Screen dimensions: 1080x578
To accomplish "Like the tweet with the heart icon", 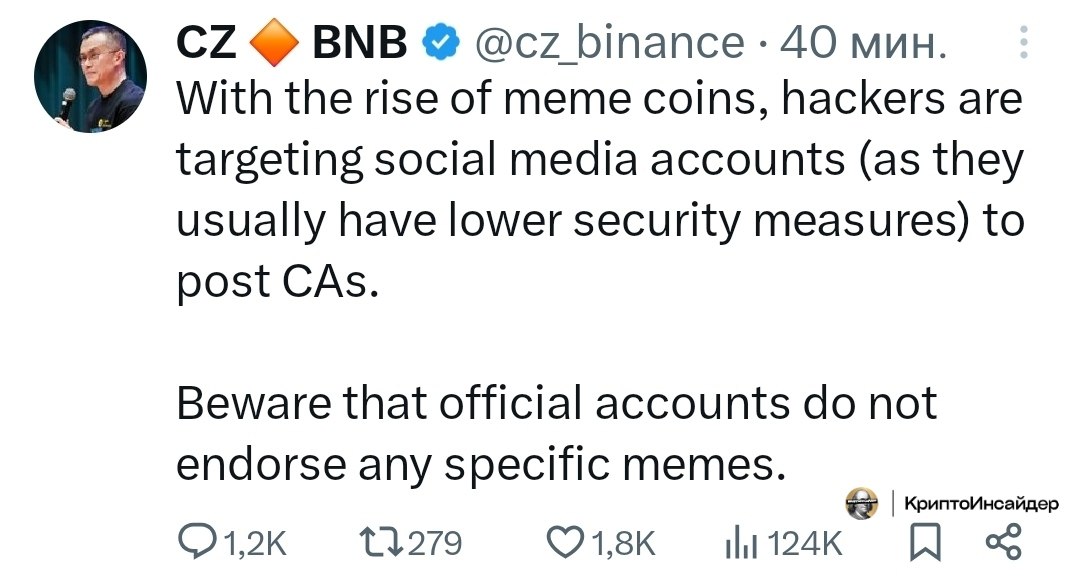I will pos(568,542).
